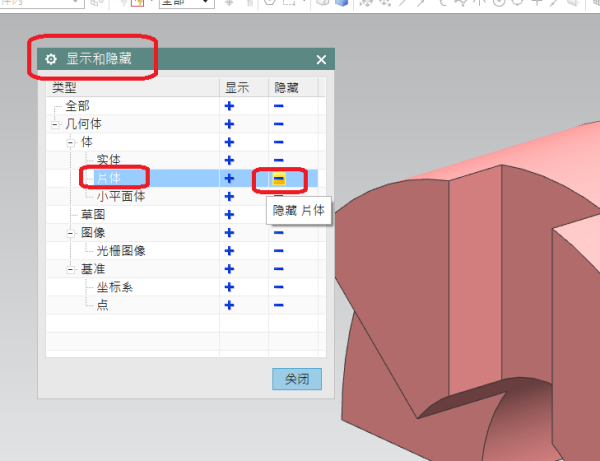Select the 几何体 row label
This screenshot has width=600, height=461.
(83, 124)
